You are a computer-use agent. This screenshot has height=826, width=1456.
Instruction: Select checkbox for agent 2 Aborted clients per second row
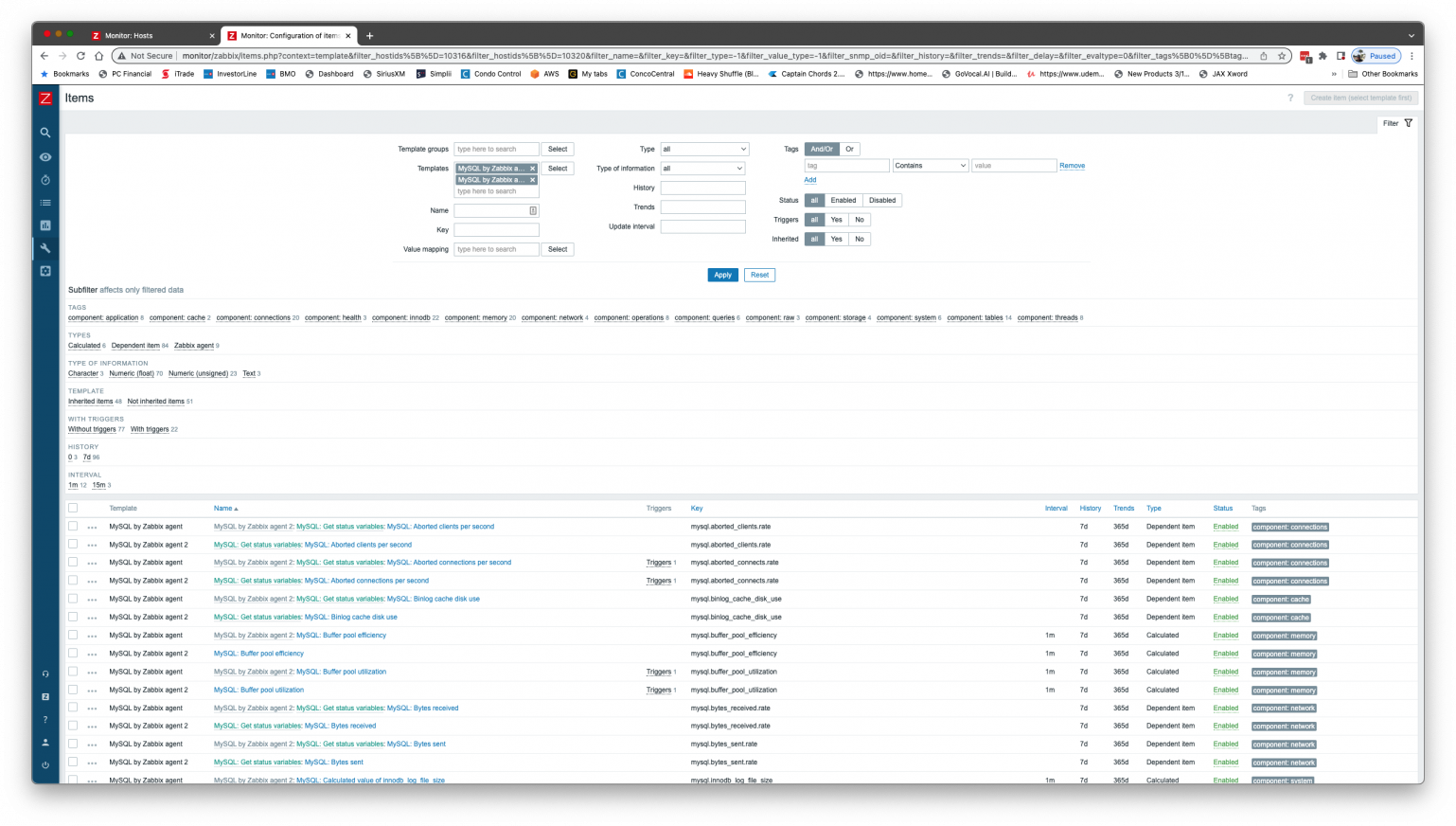tap(73, 545)
